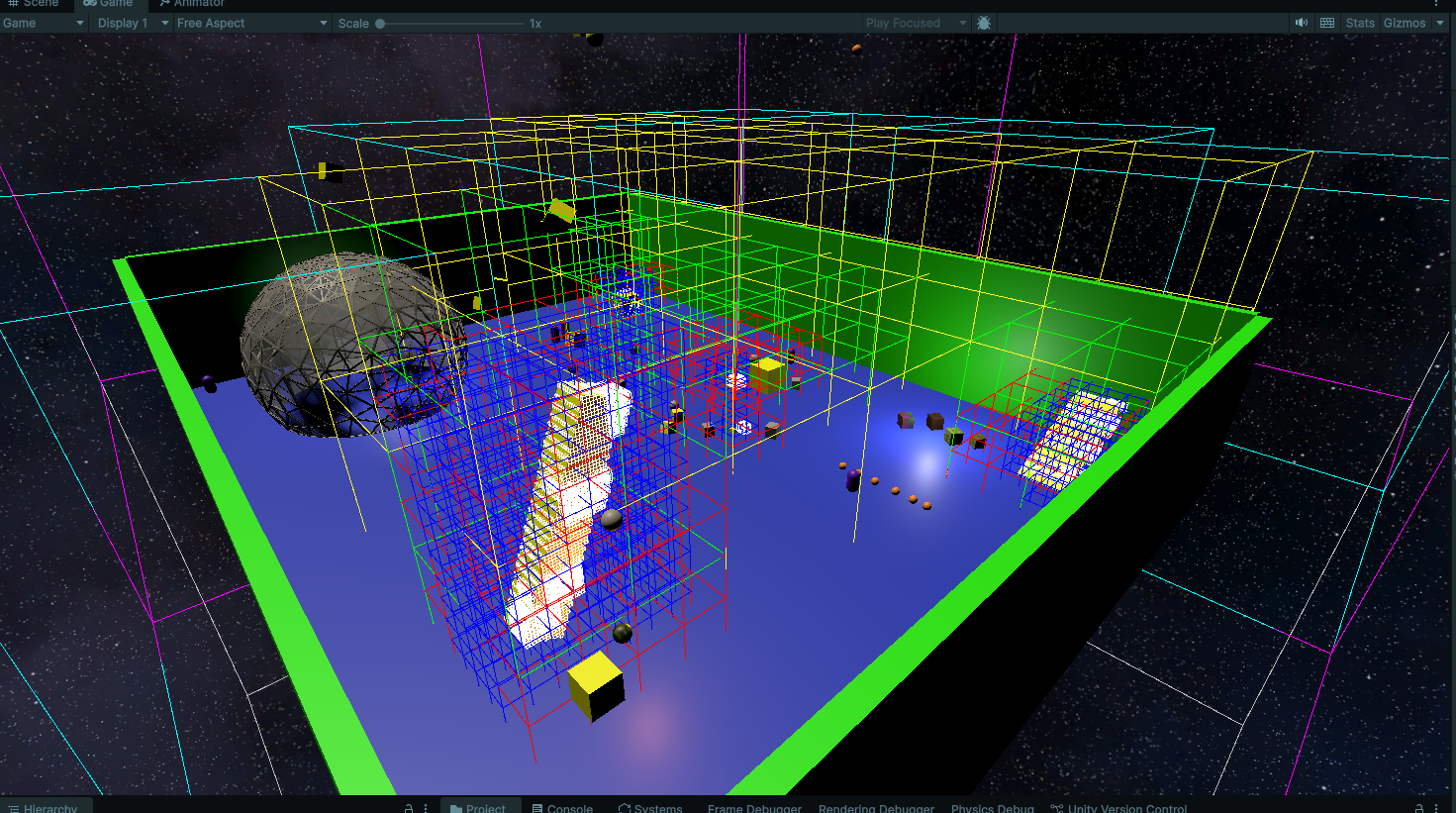Screen dimensions: 1456x813
Task: Click the Shortcuts keyboard icon
Action: pyautogui.click(x=1327, y=23)
